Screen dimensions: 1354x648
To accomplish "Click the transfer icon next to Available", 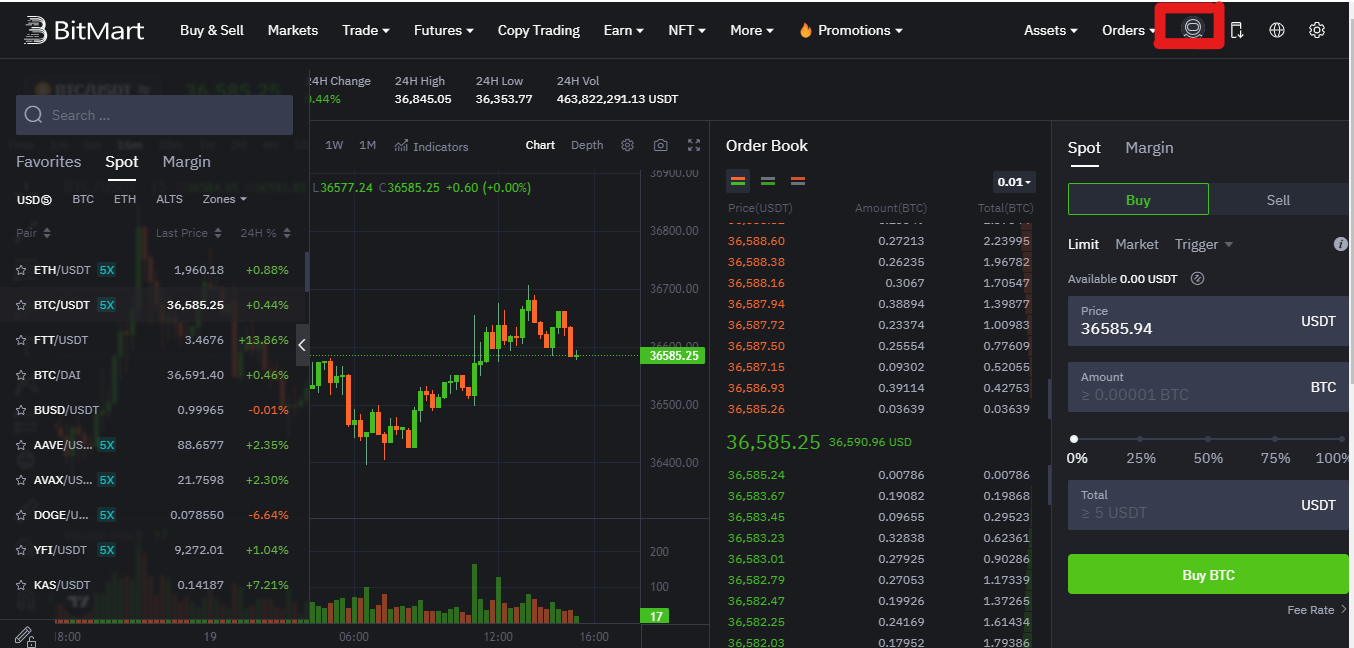I will (1197, 279).
